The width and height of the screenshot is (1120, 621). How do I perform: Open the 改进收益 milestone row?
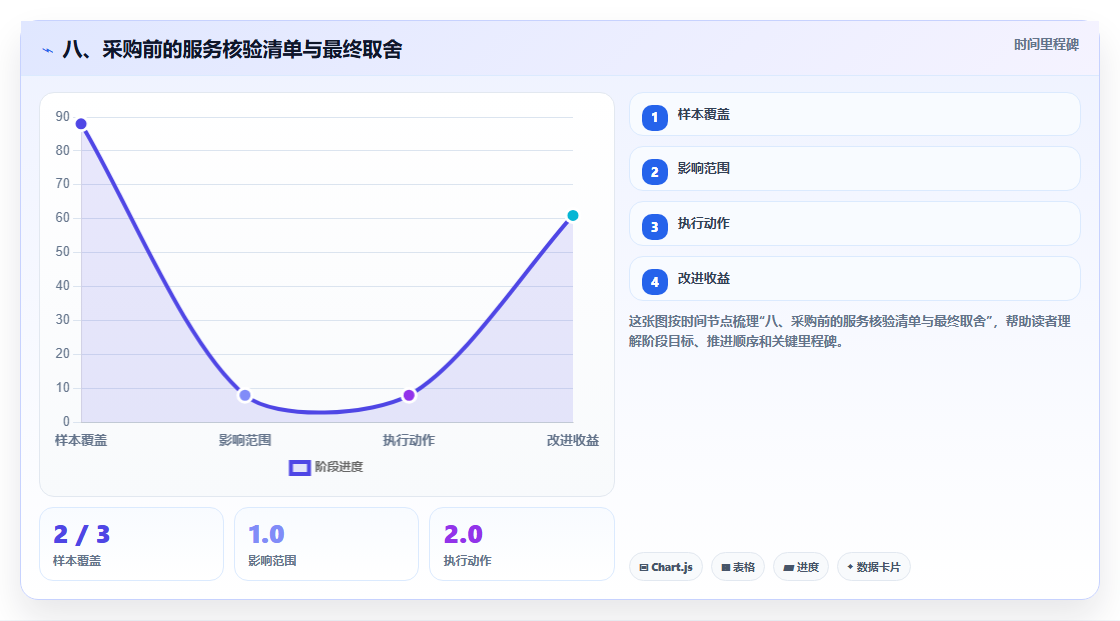pyautogui.click(x=854, y=279)
